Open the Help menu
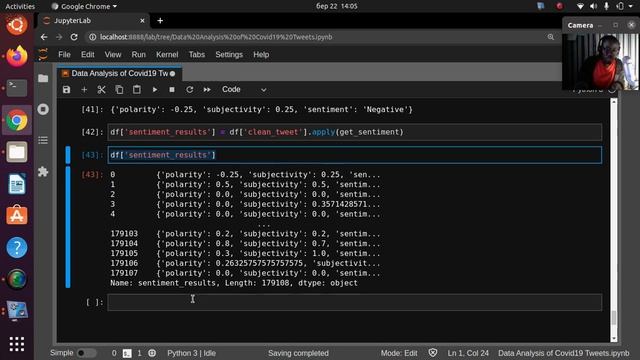This screenshot has height=360, width=640. click(x=261, y=55)
